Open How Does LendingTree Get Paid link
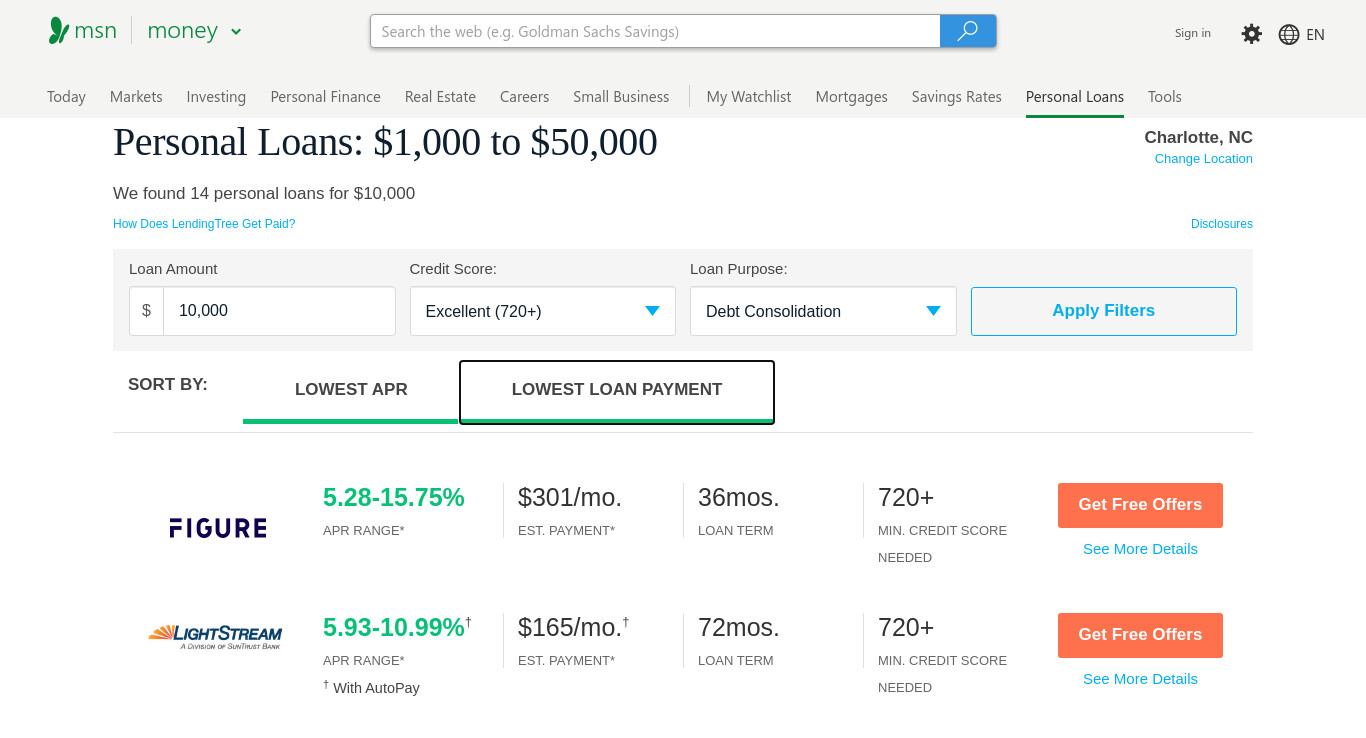The image size is (1366, 738). click(x=204, y=224)
